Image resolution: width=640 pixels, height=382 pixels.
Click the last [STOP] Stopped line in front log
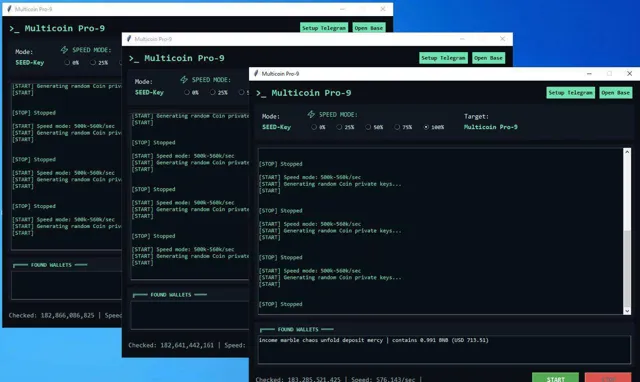click(281, 304)
